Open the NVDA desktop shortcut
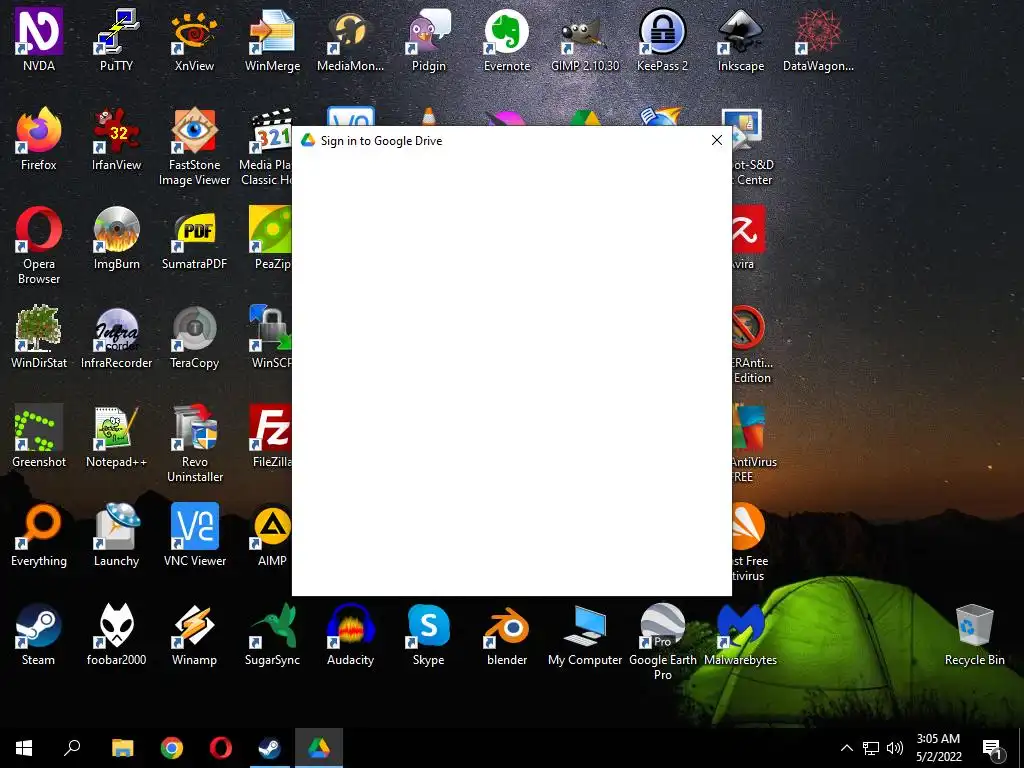Image resolution: width=1024 pixels, height=768 pixels. click(39, 39)
